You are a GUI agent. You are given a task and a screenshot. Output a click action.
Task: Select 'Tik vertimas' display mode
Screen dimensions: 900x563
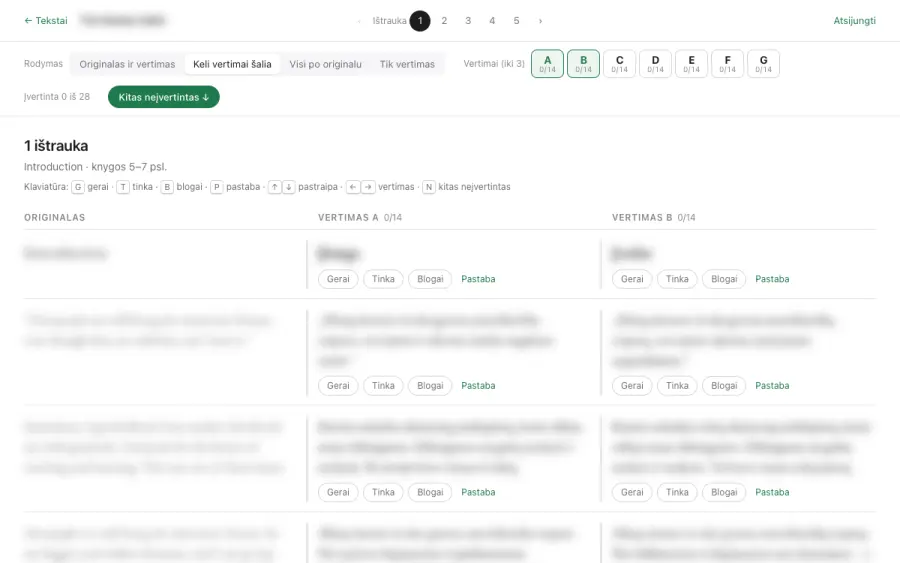point(407,64)
